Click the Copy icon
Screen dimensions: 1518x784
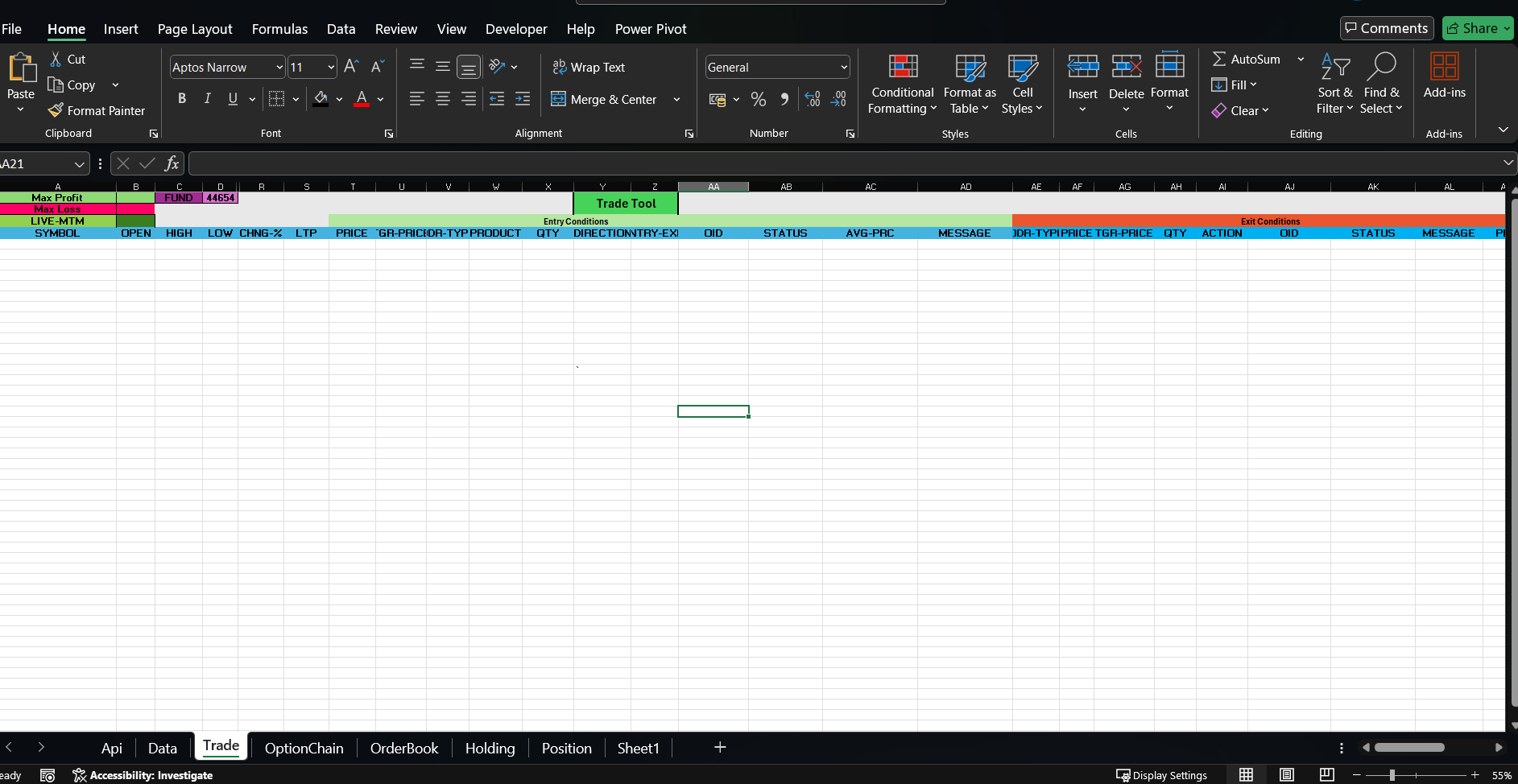56,85
